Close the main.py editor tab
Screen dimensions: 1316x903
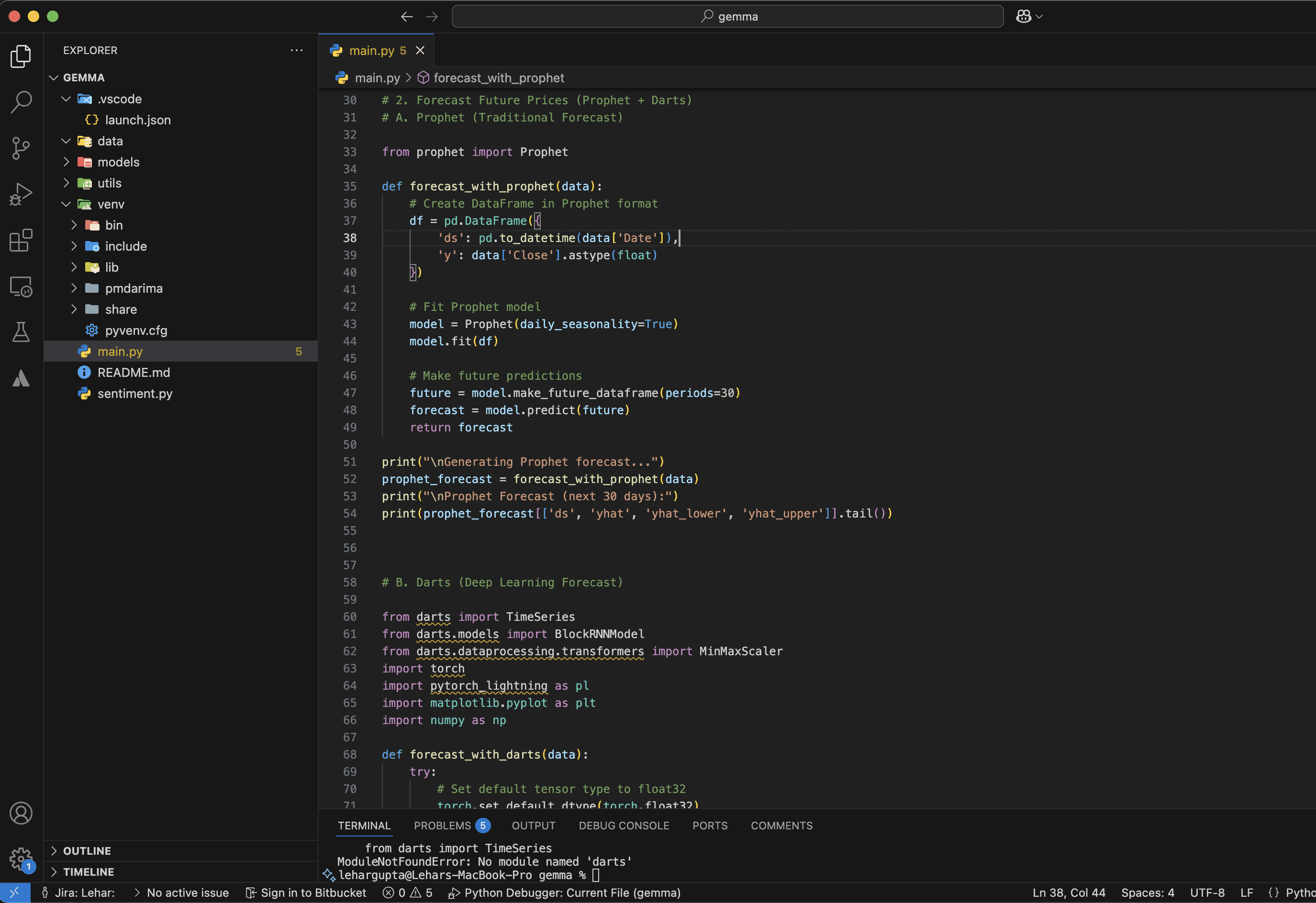[420, 50]
